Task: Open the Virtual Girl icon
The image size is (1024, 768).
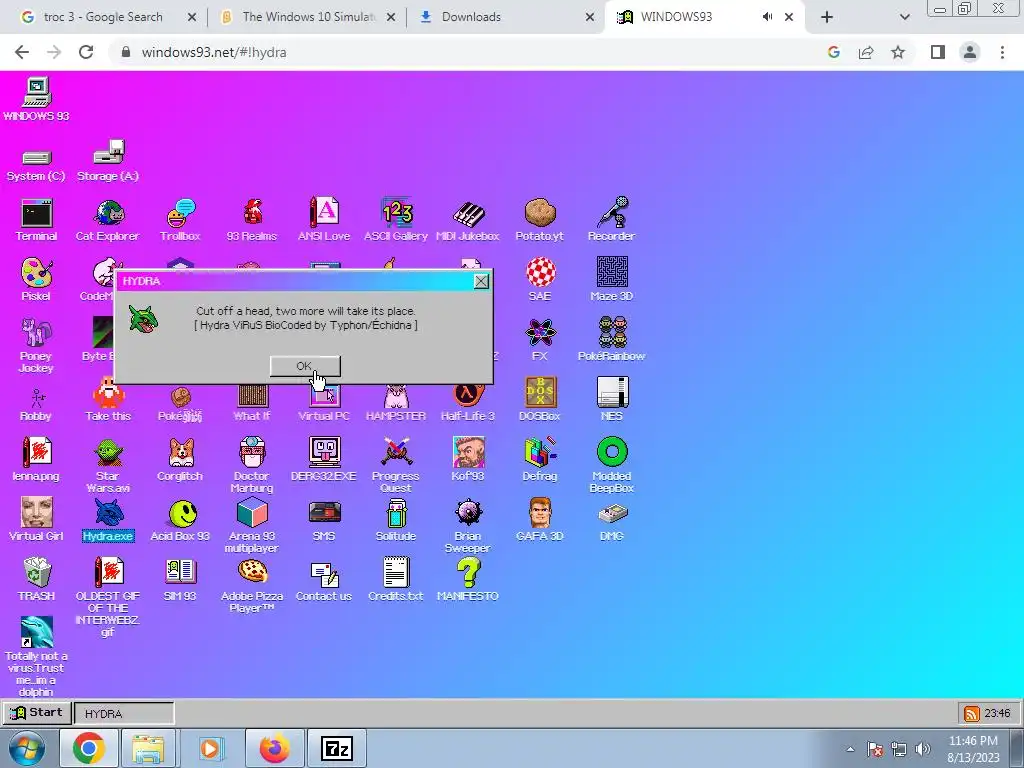Action: 36,520
